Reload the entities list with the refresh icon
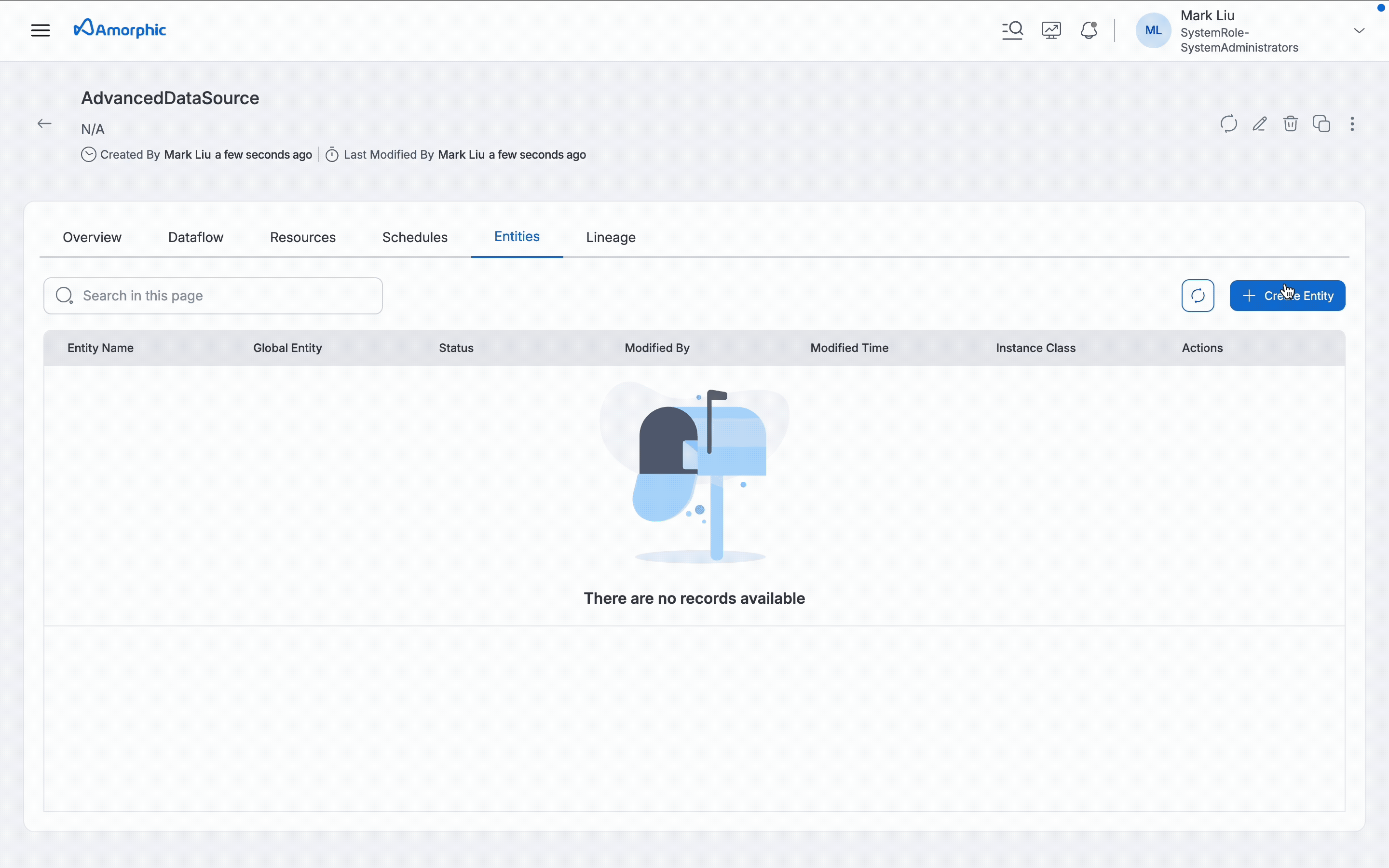1389x868 pixels. tap(1198, 295)
